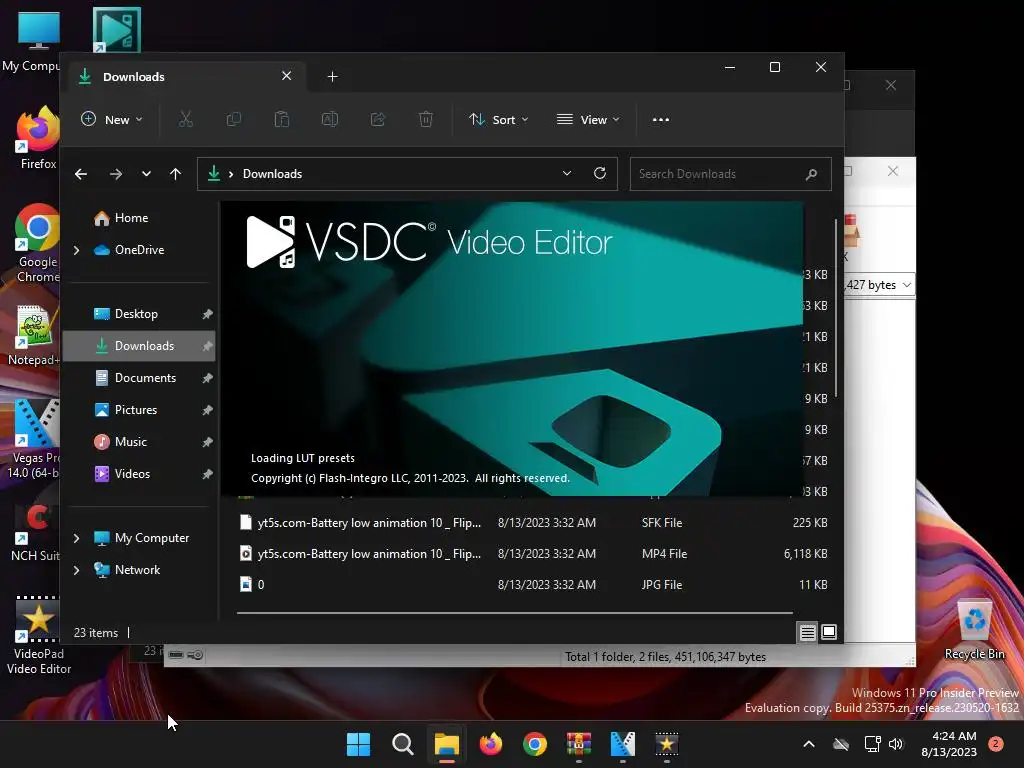This screenshot has width=1024, height=768.
Task: Open Google Chrome desktop shortcut
Action: 37,243
